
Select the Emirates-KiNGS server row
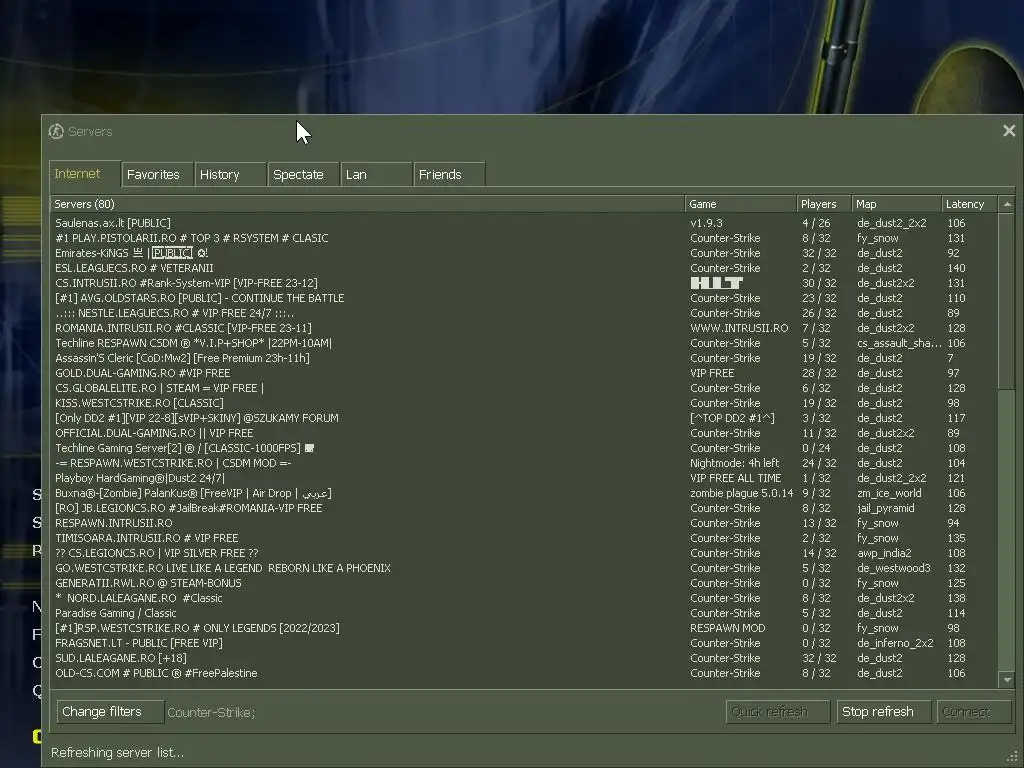point(524,253)
